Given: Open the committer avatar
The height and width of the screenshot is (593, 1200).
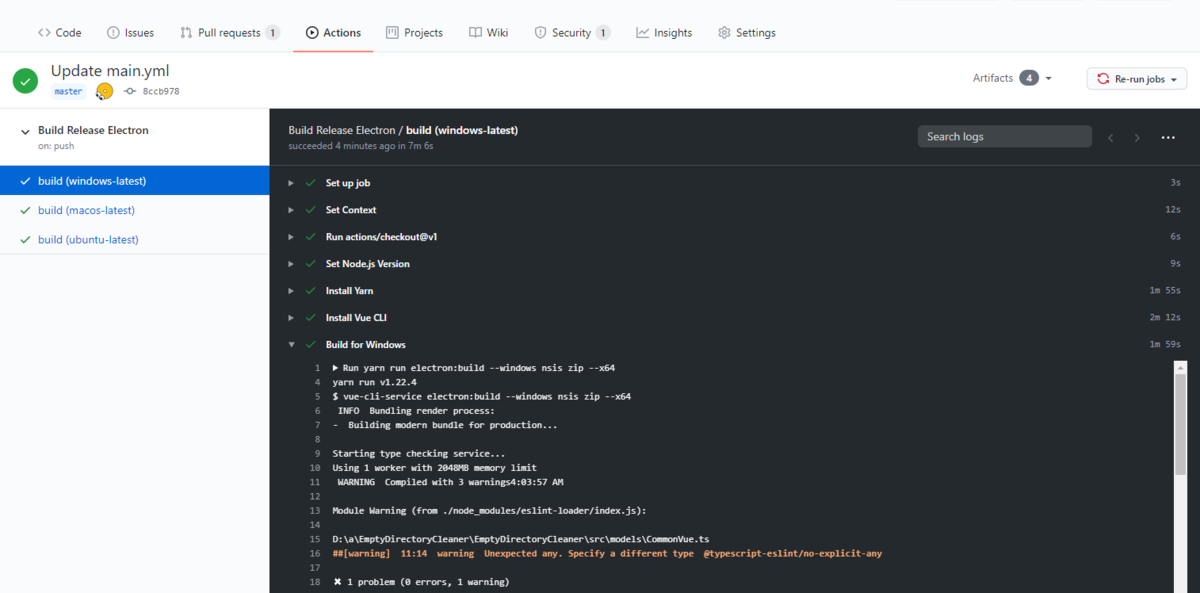Looking at the screenshot, I should coord(104,91).
